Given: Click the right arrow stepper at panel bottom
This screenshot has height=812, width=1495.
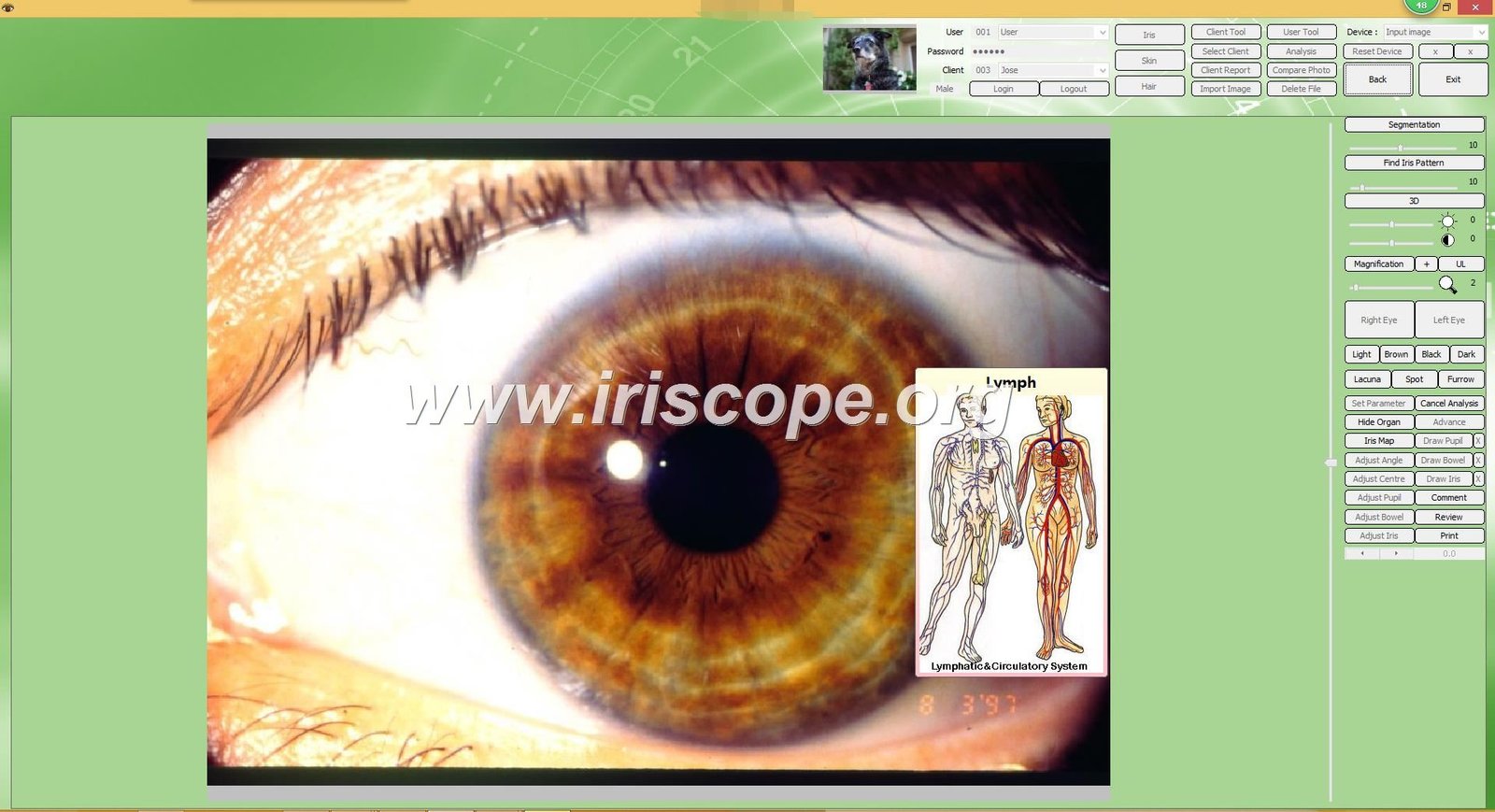Looking at the screenshot, I should [x=1396, y=553].
